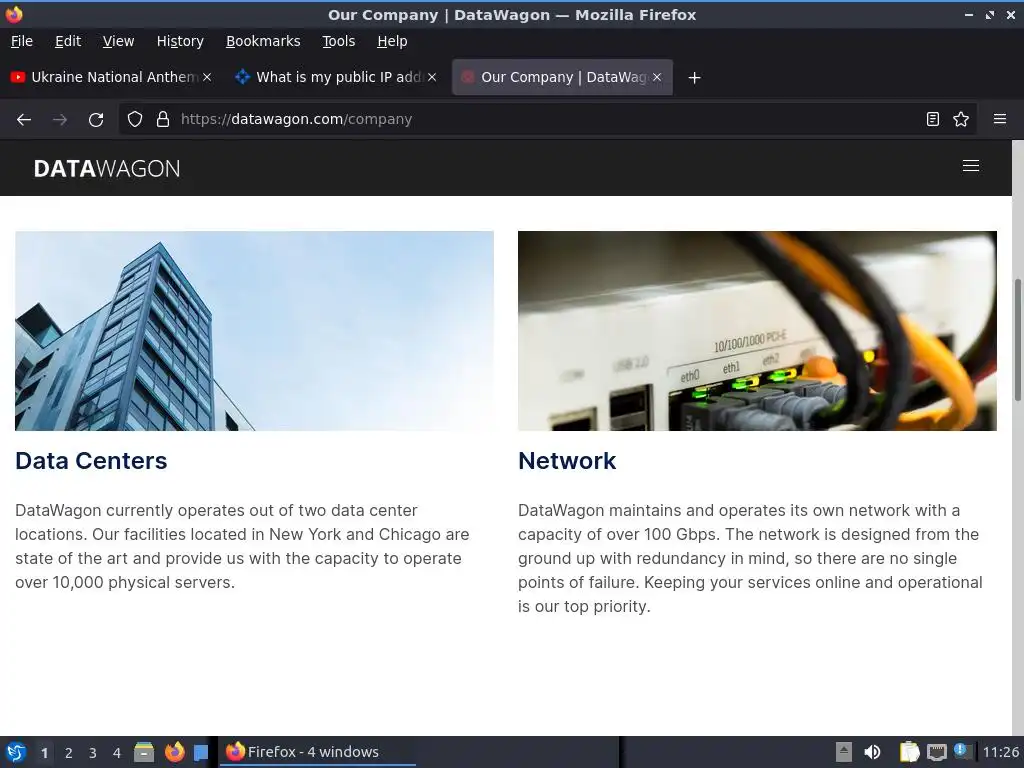The width and height of the screenshot is (1024, 768).
Task: Open the removable media eject tray icon
Action: tap(844, 752)
